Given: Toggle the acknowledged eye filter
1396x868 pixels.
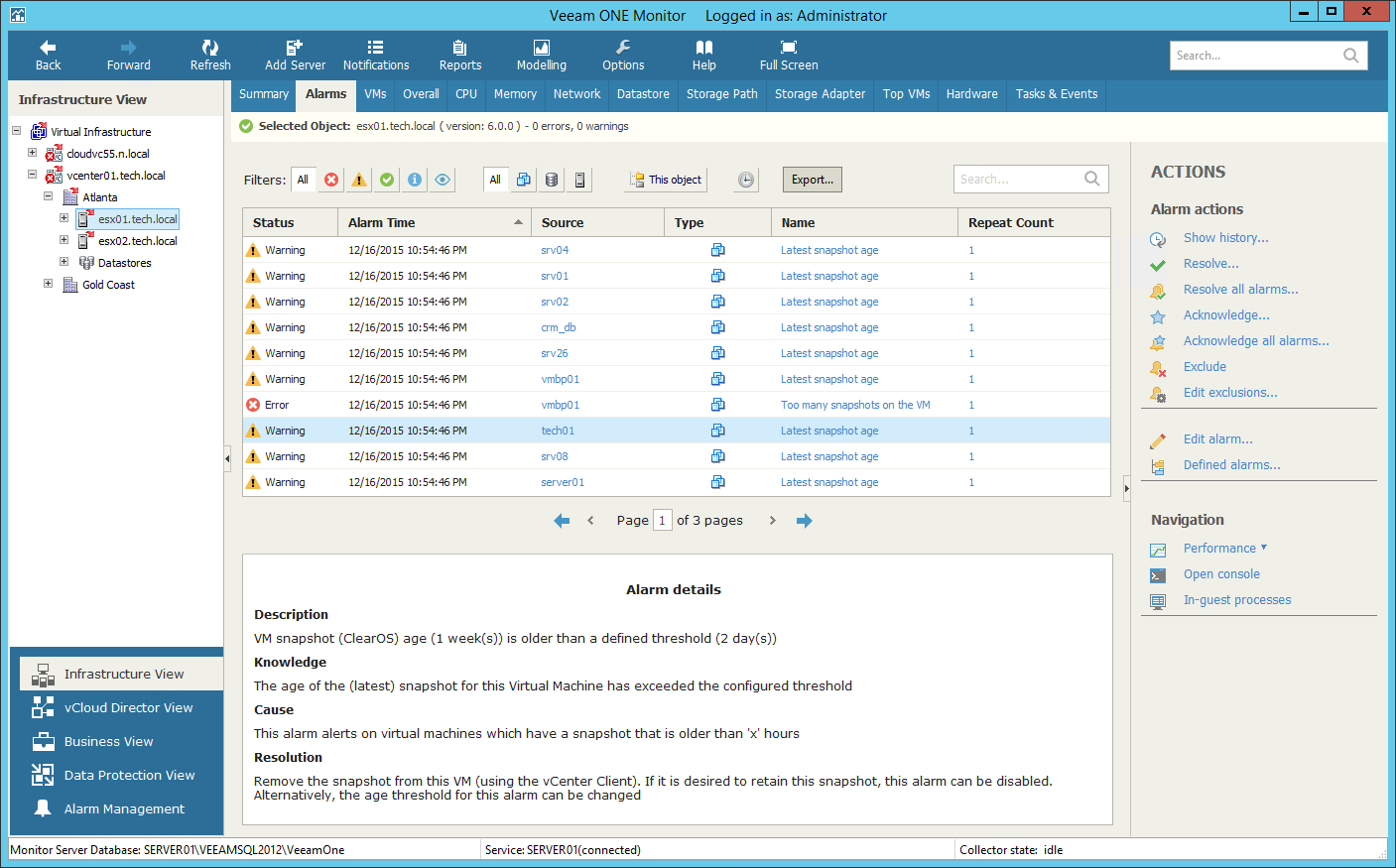Looking at the screenshot, I should coord(443,180).
